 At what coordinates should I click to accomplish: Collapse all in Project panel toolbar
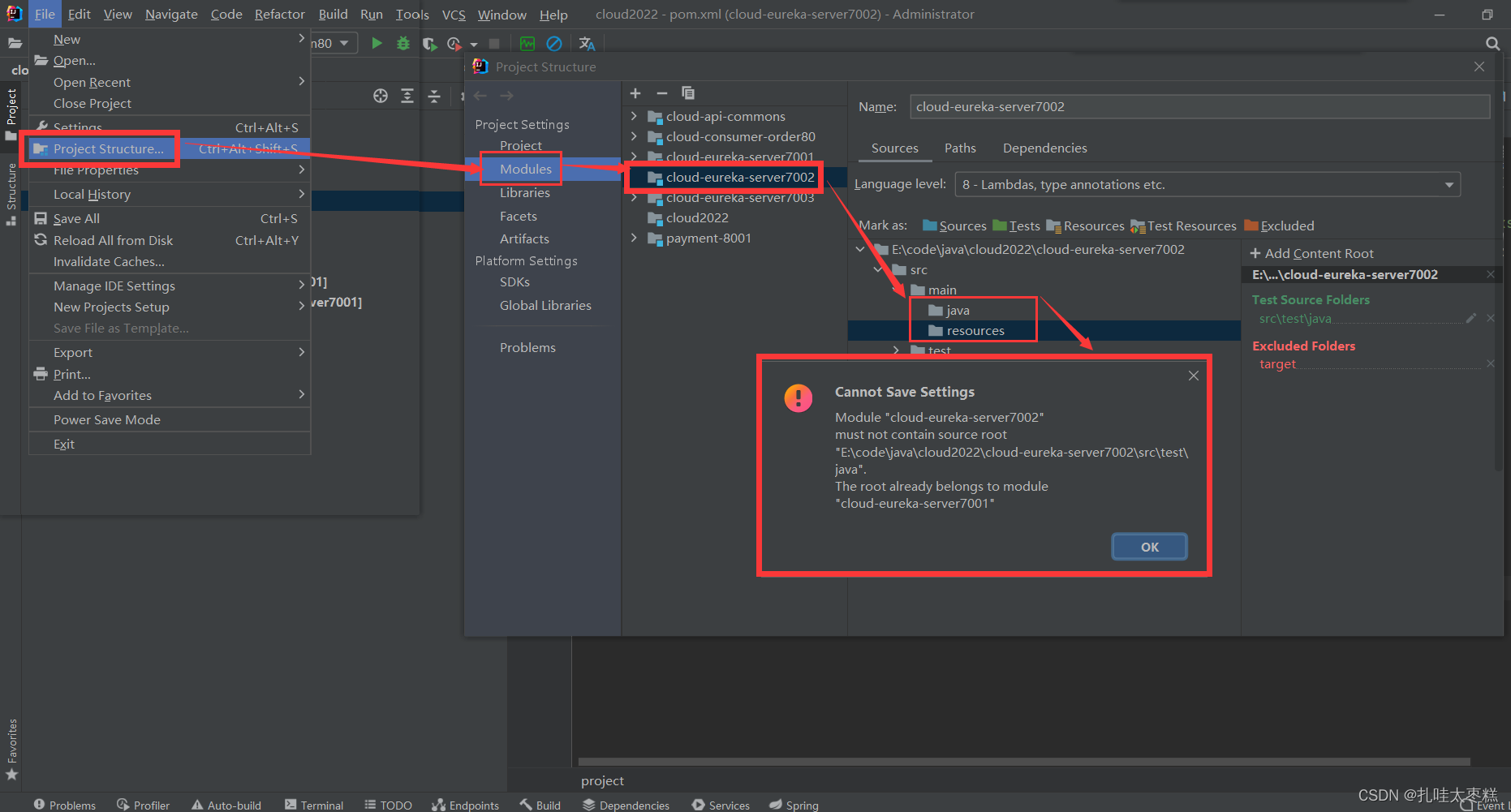(x=434, y=96)
